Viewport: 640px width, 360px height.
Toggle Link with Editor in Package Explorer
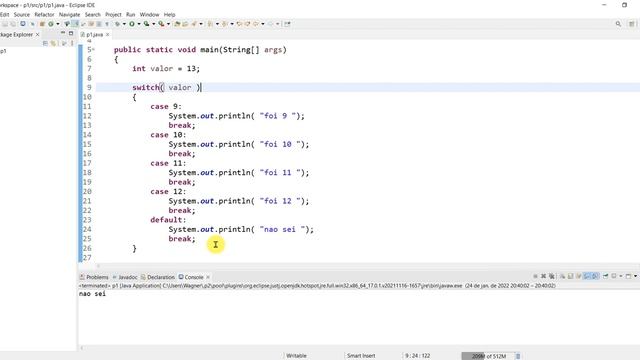point(53,43)
